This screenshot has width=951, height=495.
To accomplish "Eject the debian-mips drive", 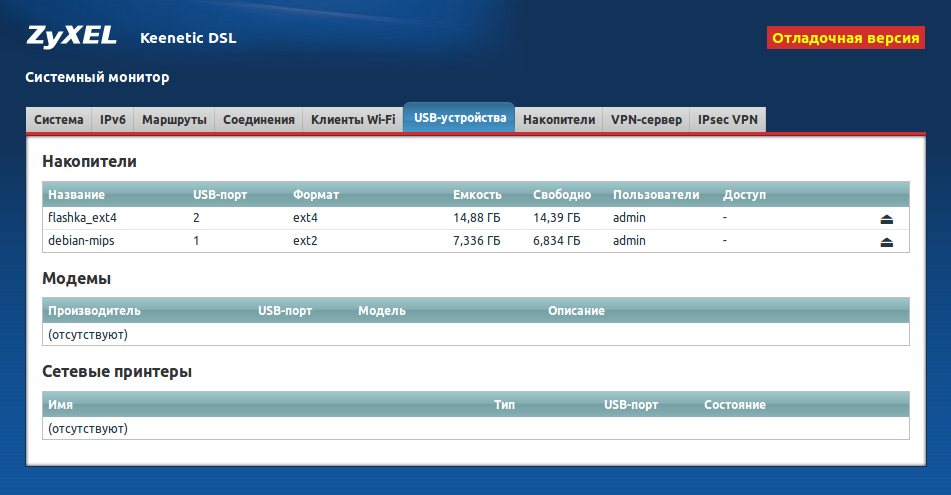I will (x=886, y=242).
